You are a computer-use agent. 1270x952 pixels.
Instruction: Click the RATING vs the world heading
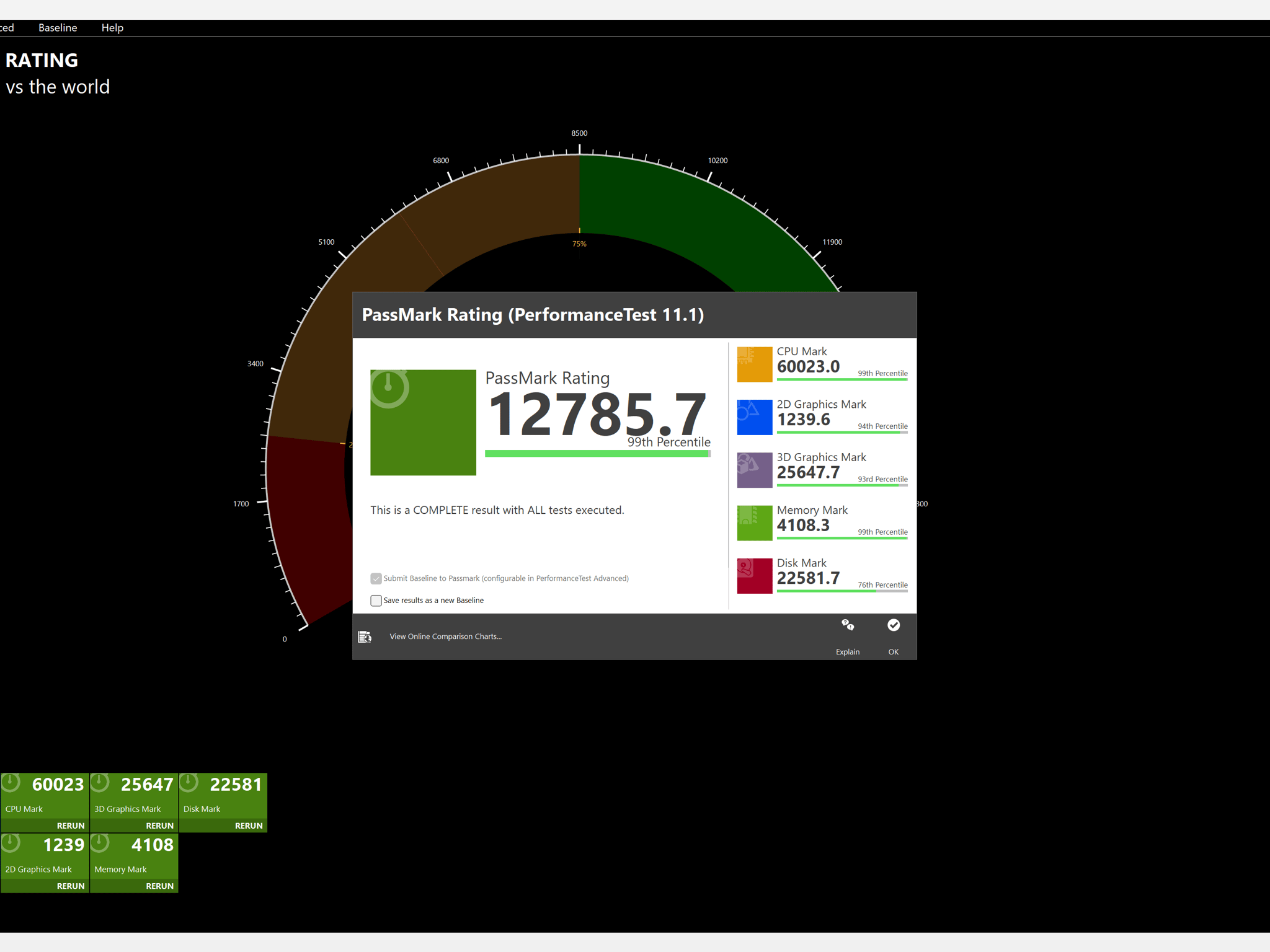58,73
